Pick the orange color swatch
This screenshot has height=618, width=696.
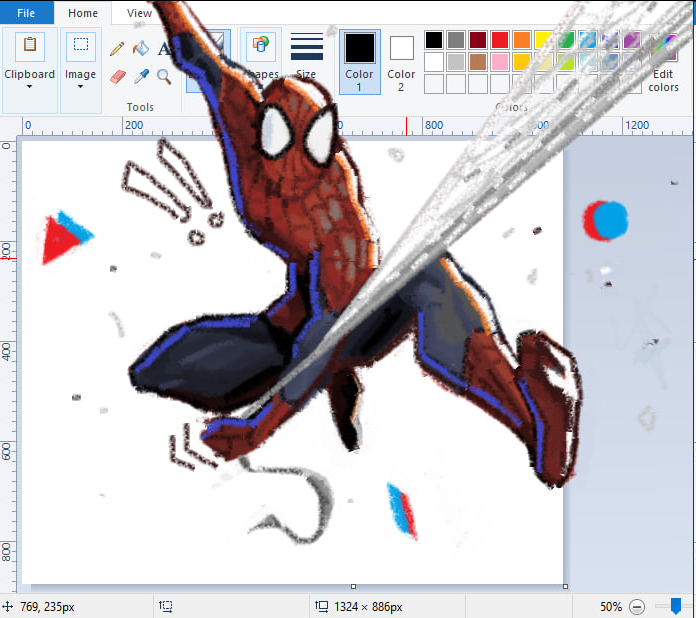522,40
